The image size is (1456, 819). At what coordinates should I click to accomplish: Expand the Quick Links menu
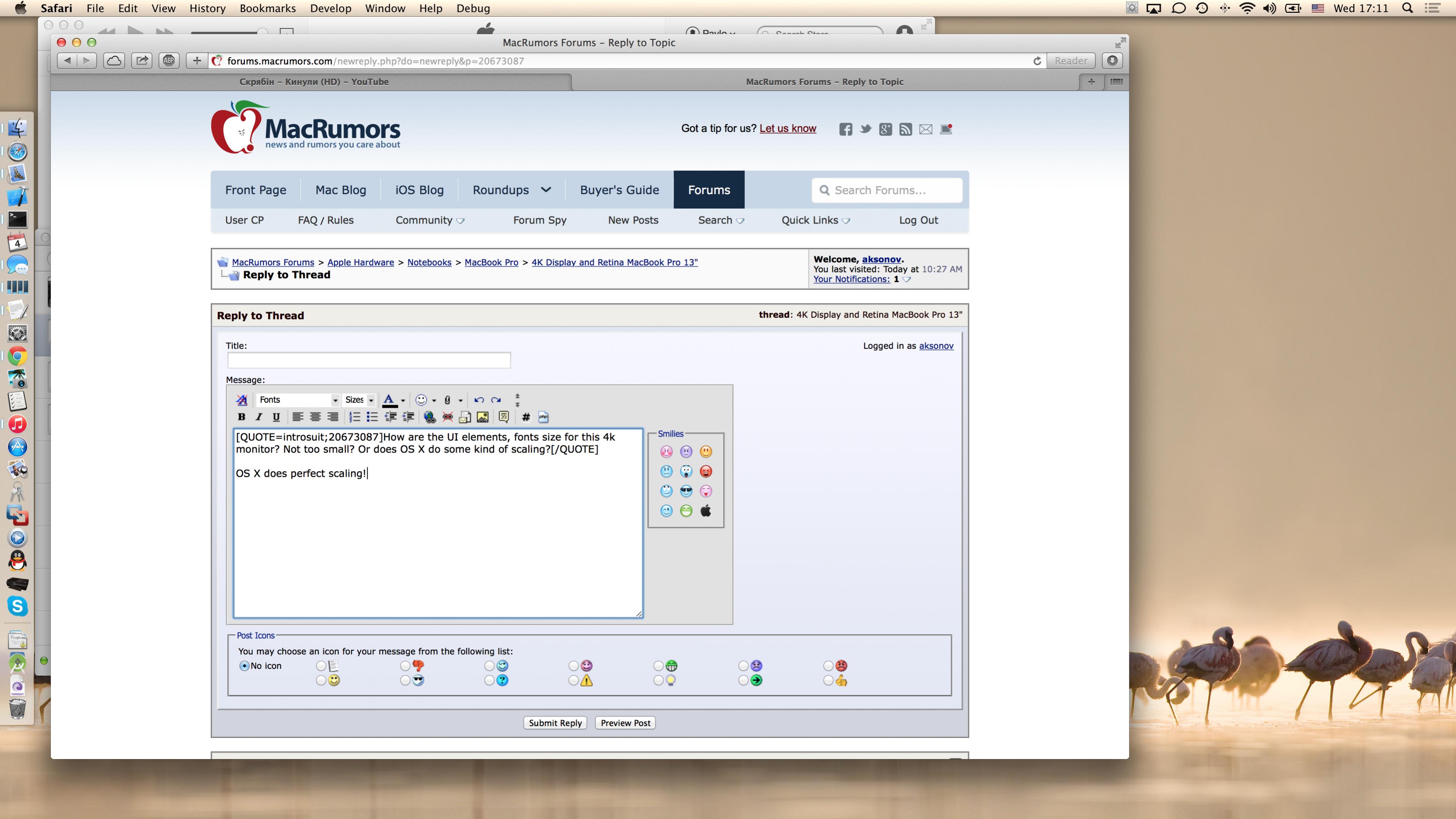(815, 220)
